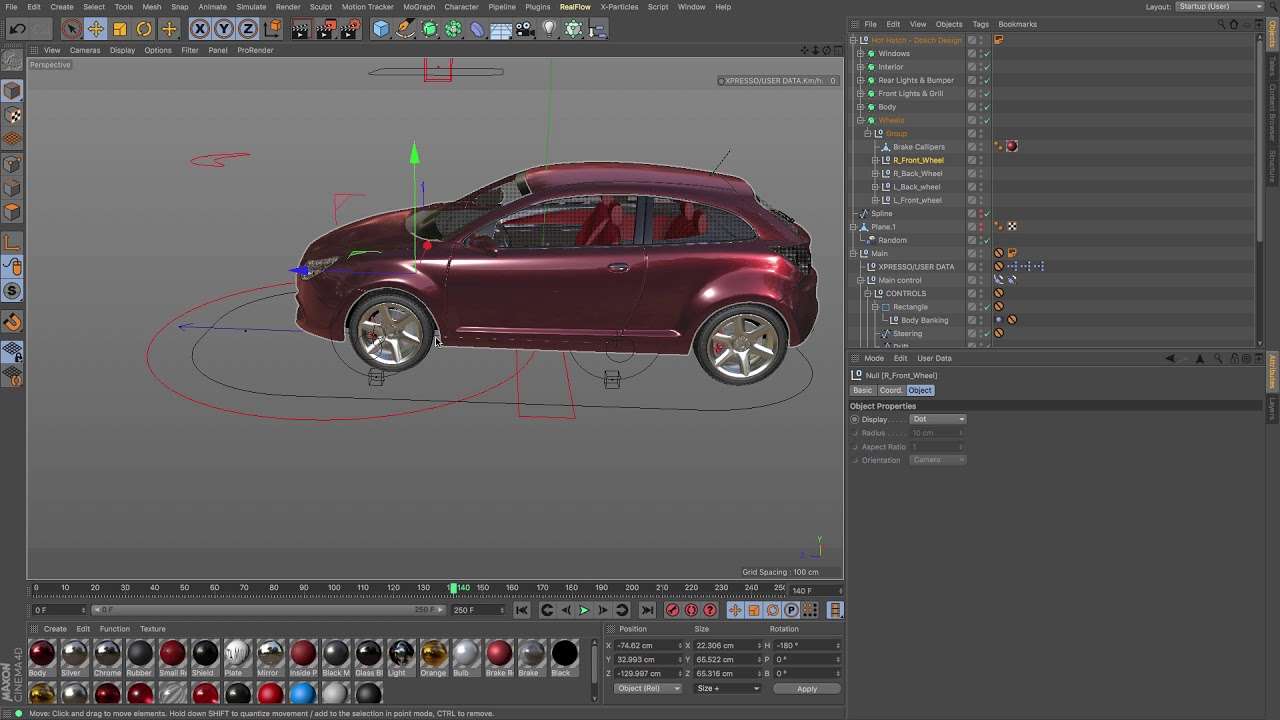
Task: Switch to the Coord. tab
Action: click(890, 390)
